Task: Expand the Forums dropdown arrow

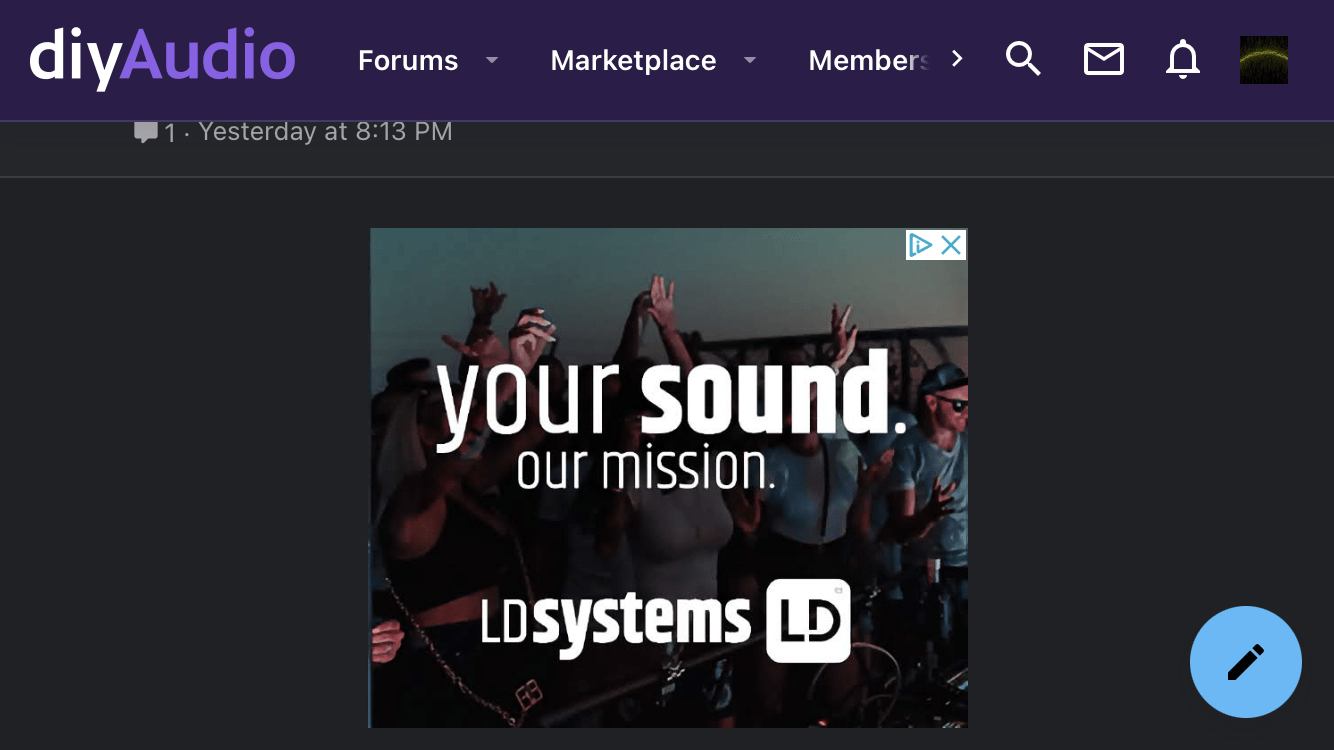Action: coord(492,60)
